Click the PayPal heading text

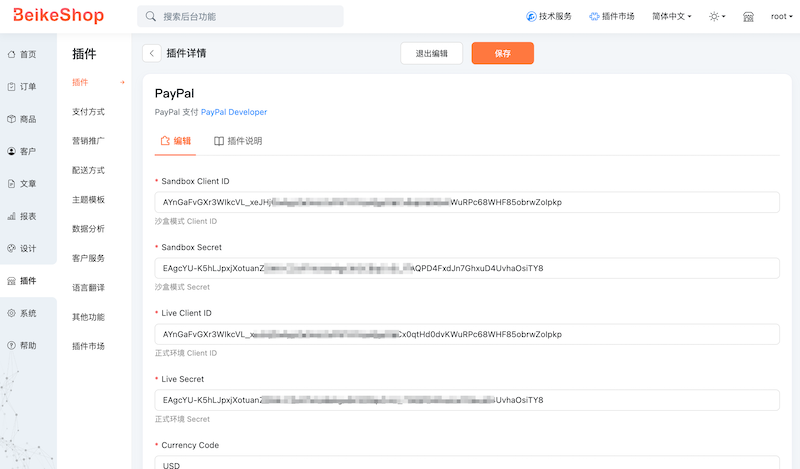pos(174,93)
